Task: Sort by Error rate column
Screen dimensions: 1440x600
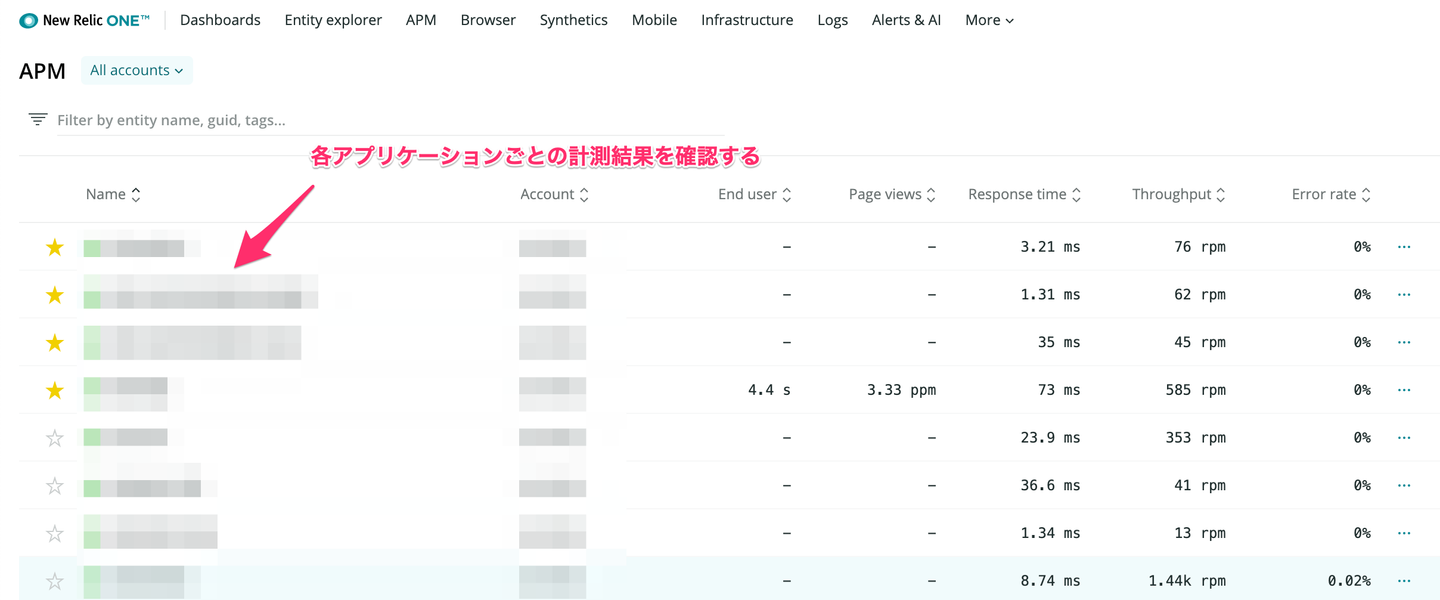Action: [x=1366, y=195]
